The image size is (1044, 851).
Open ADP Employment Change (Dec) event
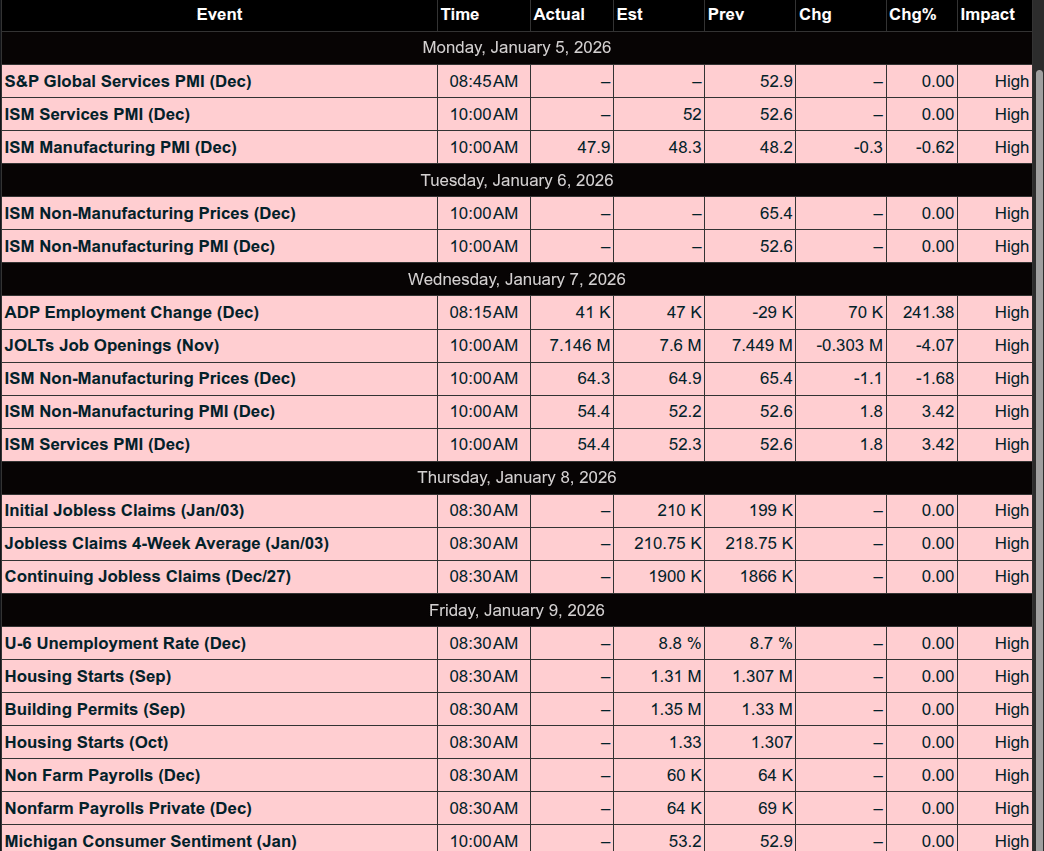tap(132, 312)
